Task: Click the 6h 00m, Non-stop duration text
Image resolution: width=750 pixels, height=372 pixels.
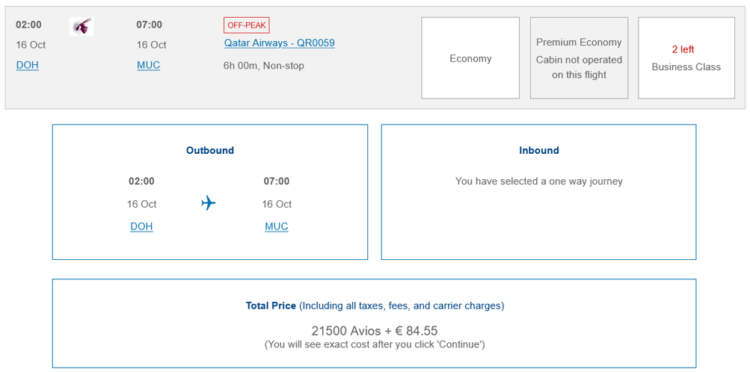Action: [x=264, y=66]
